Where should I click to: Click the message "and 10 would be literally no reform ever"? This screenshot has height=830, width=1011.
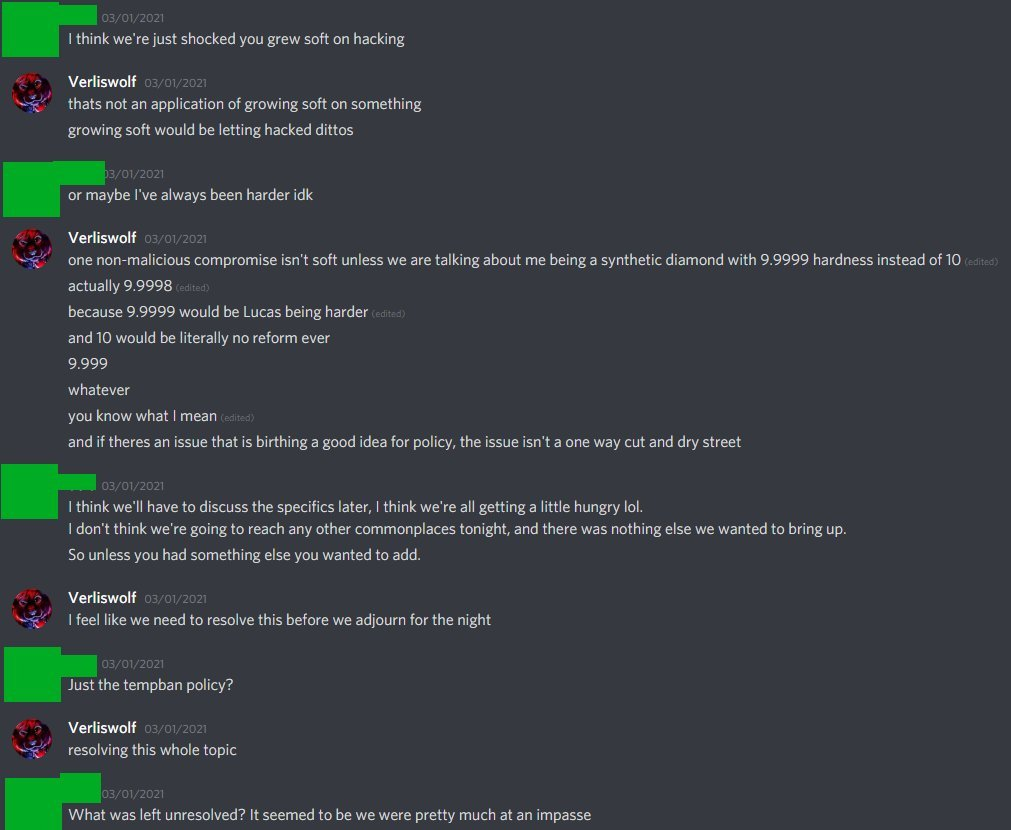coord(199,338)
